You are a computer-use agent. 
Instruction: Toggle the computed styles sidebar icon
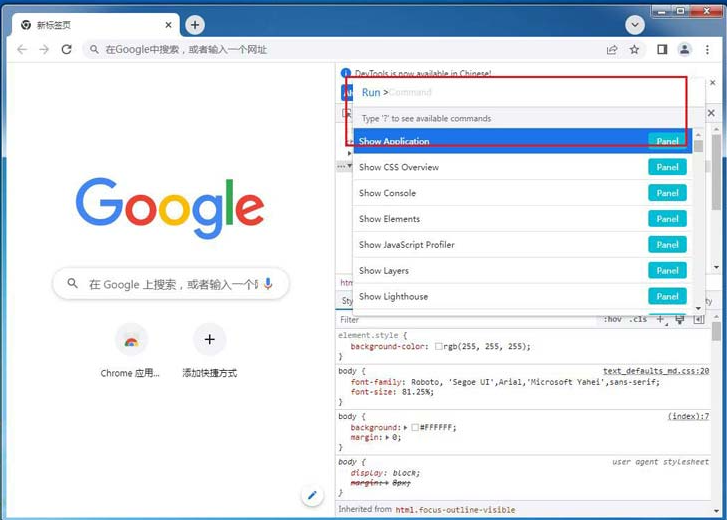699,319
